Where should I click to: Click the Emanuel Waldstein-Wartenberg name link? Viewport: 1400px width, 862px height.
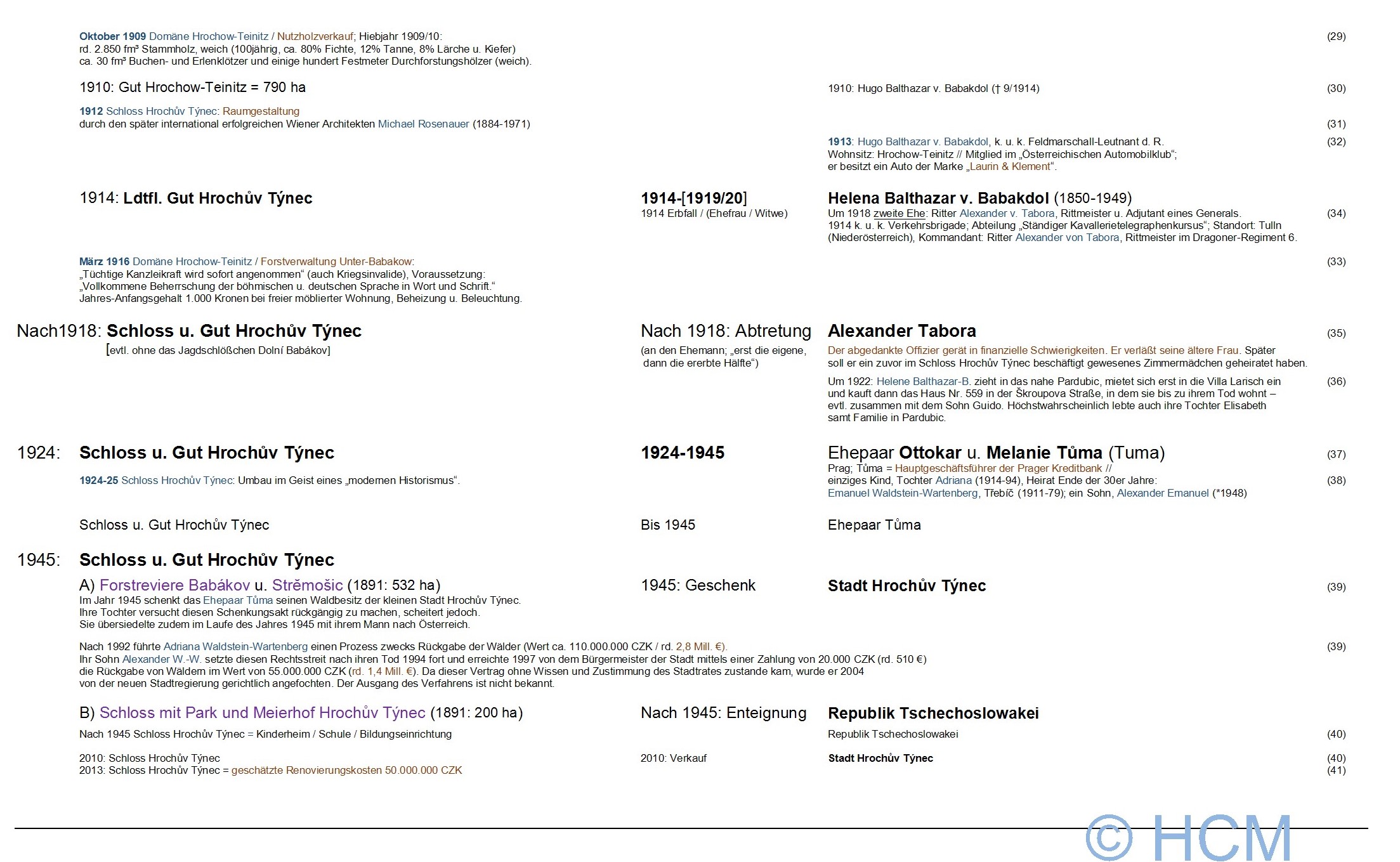(902, 493)
